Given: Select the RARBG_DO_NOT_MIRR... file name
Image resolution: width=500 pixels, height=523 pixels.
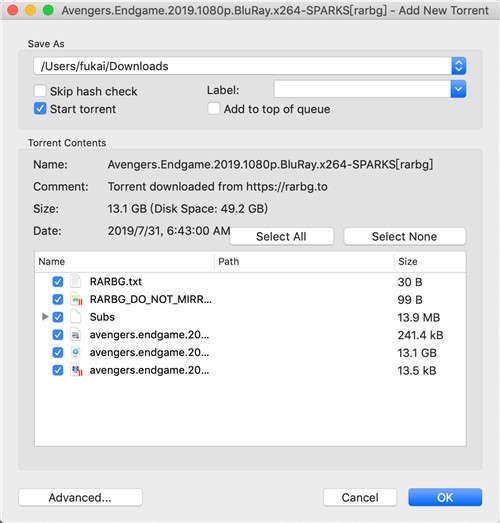Looking at the screenshot, I should point(151,299).
